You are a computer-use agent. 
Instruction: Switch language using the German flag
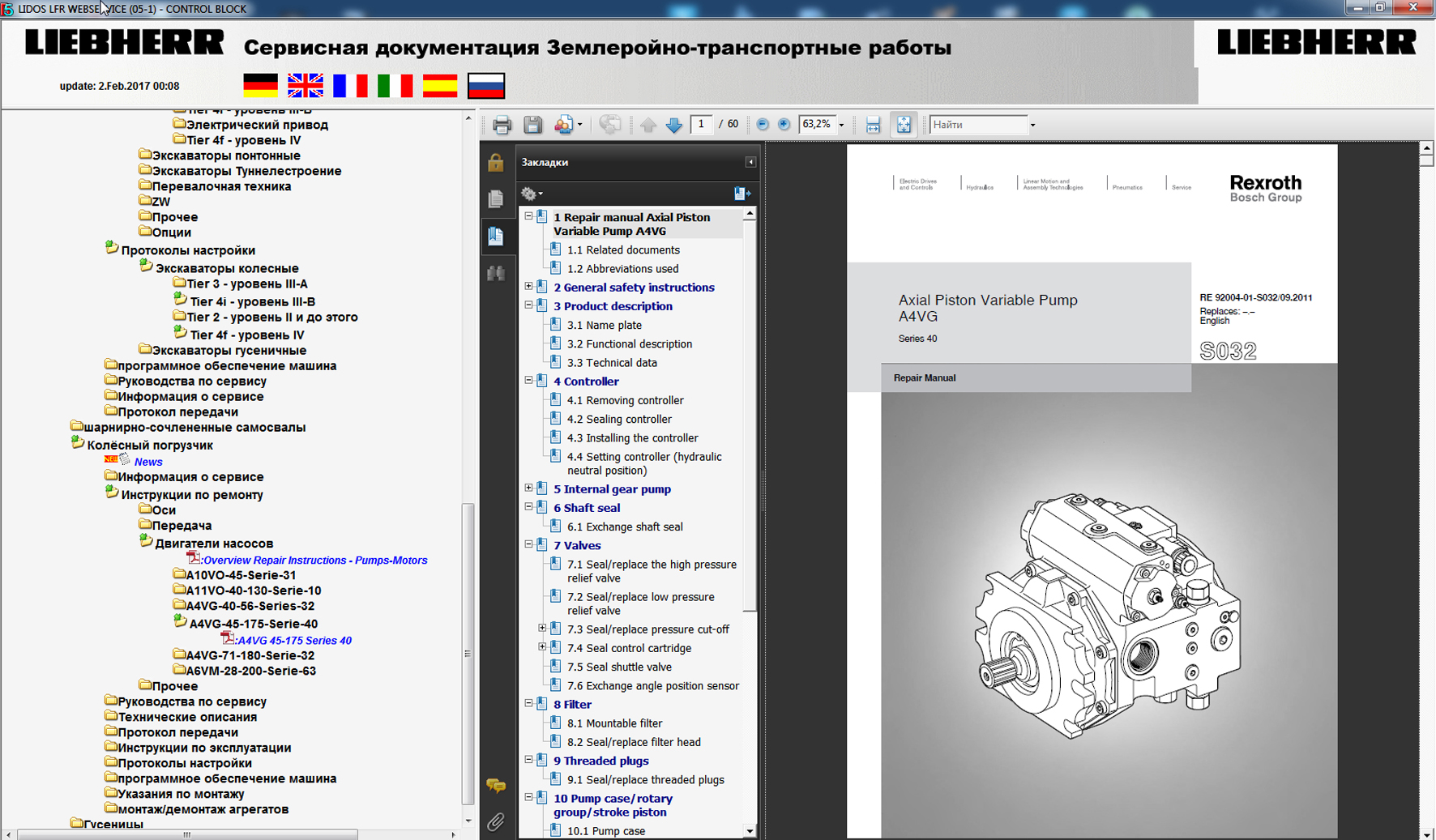(260, 86)
